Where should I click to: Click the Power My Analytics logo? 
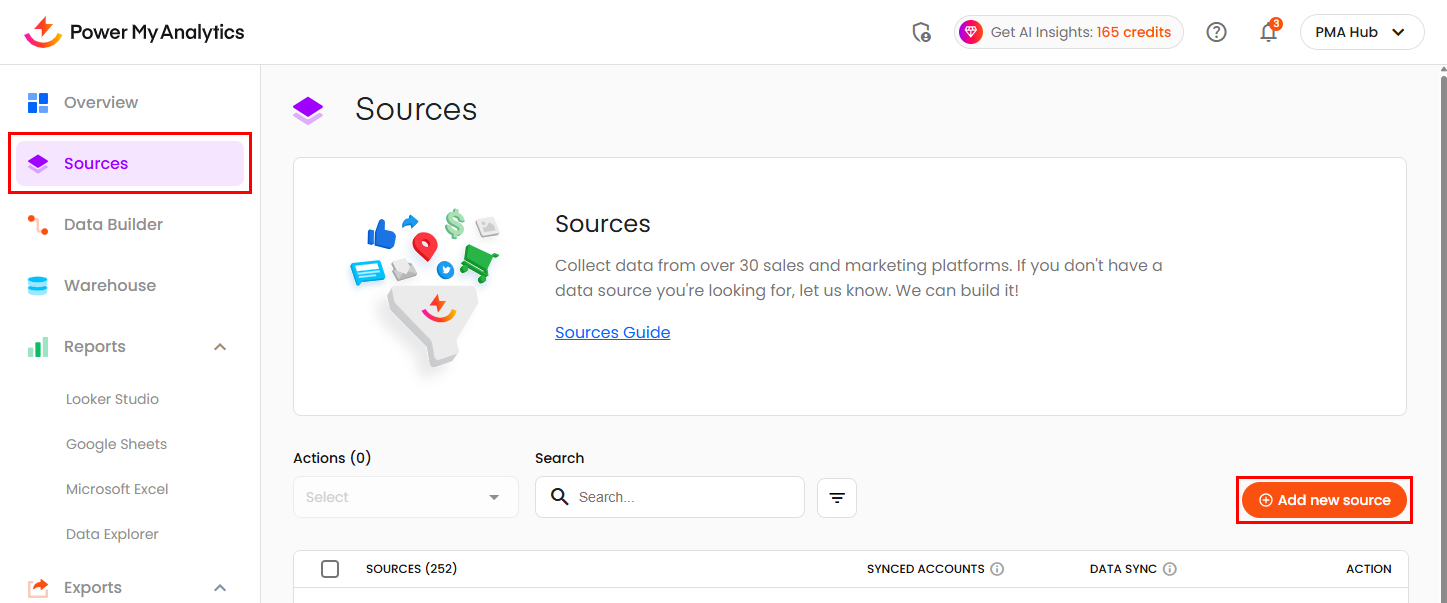coord(134,32)
